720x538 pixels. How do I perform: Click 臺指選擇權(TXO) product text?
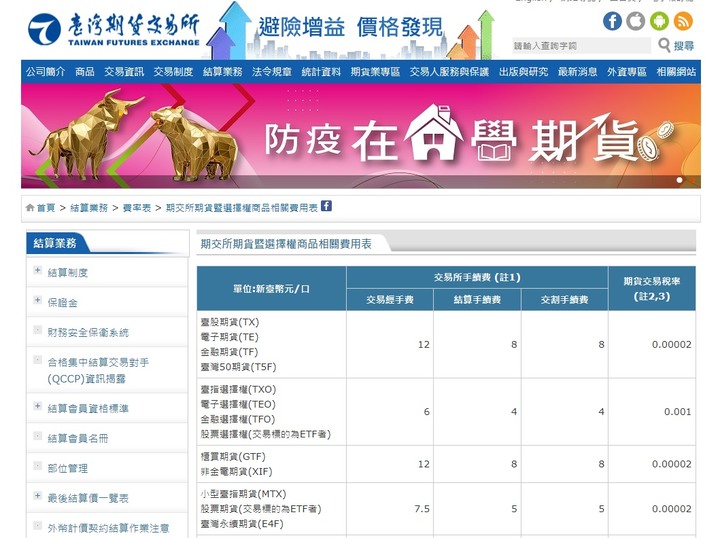pos(238,389)
